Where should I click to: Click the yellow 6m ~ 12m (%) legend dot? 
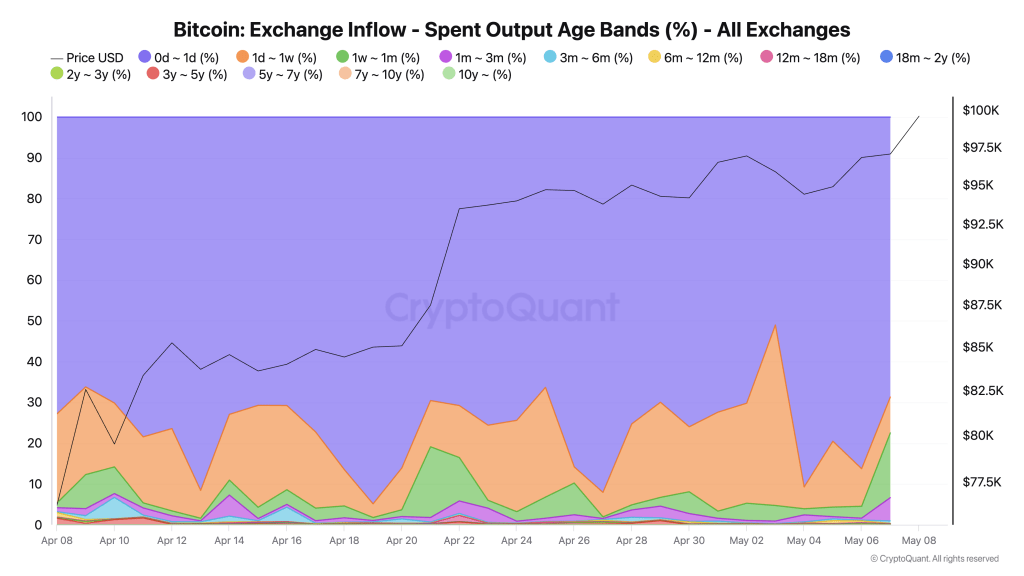[x=655, y=57]
